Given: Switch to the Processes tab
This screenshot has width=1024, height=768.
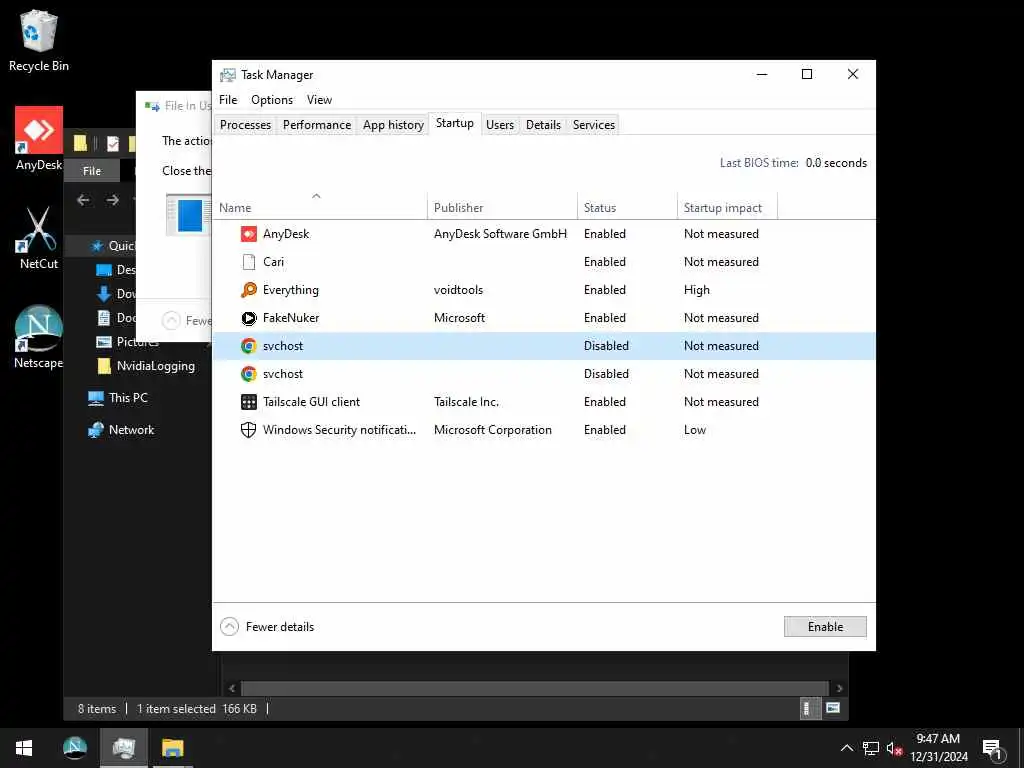Looking at the screenshot, I should [246, 125].
